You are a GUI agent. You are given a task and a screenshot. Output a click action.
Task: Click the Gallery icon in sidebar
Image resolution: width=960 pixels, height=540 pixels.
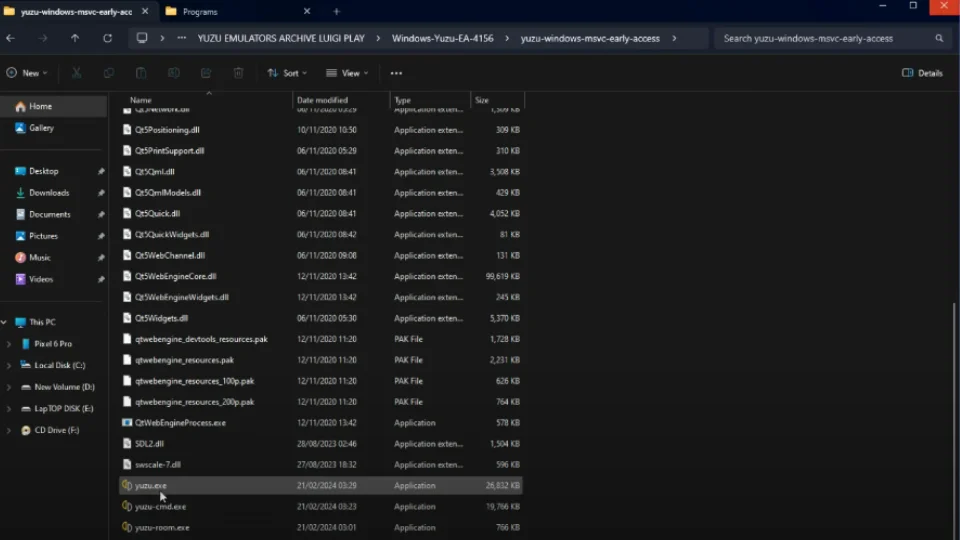pos(20,128)
